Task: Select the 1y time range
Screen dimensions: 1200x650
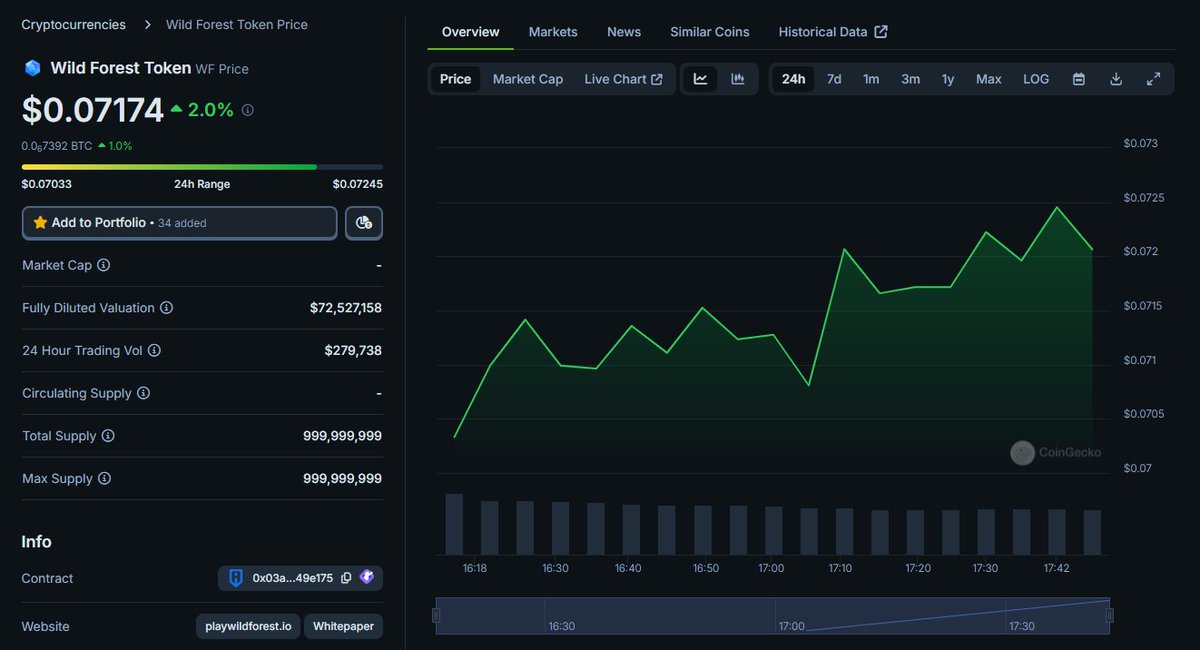Action: [948, 79]
